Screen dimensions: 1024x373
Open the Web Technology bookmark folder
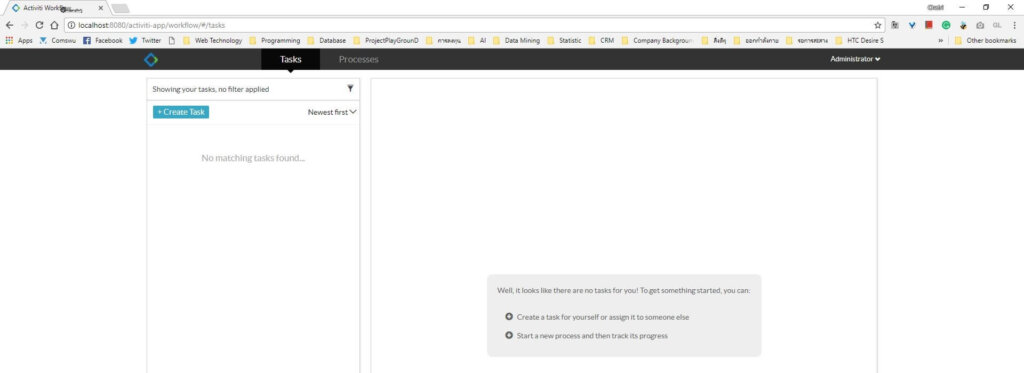[x=212, y=41]
